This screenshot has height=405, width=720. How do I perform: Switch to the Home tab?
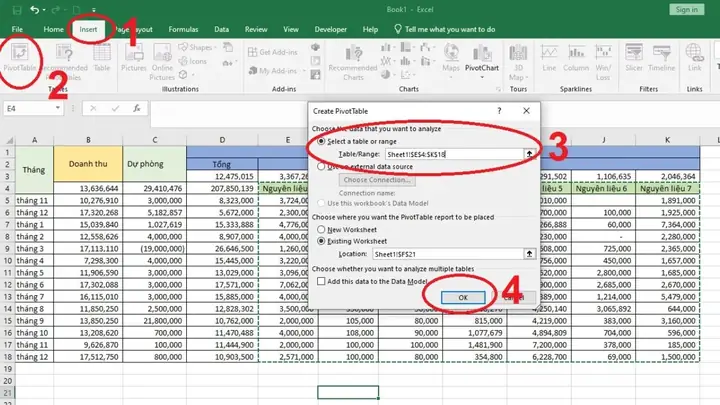(53, 29)
